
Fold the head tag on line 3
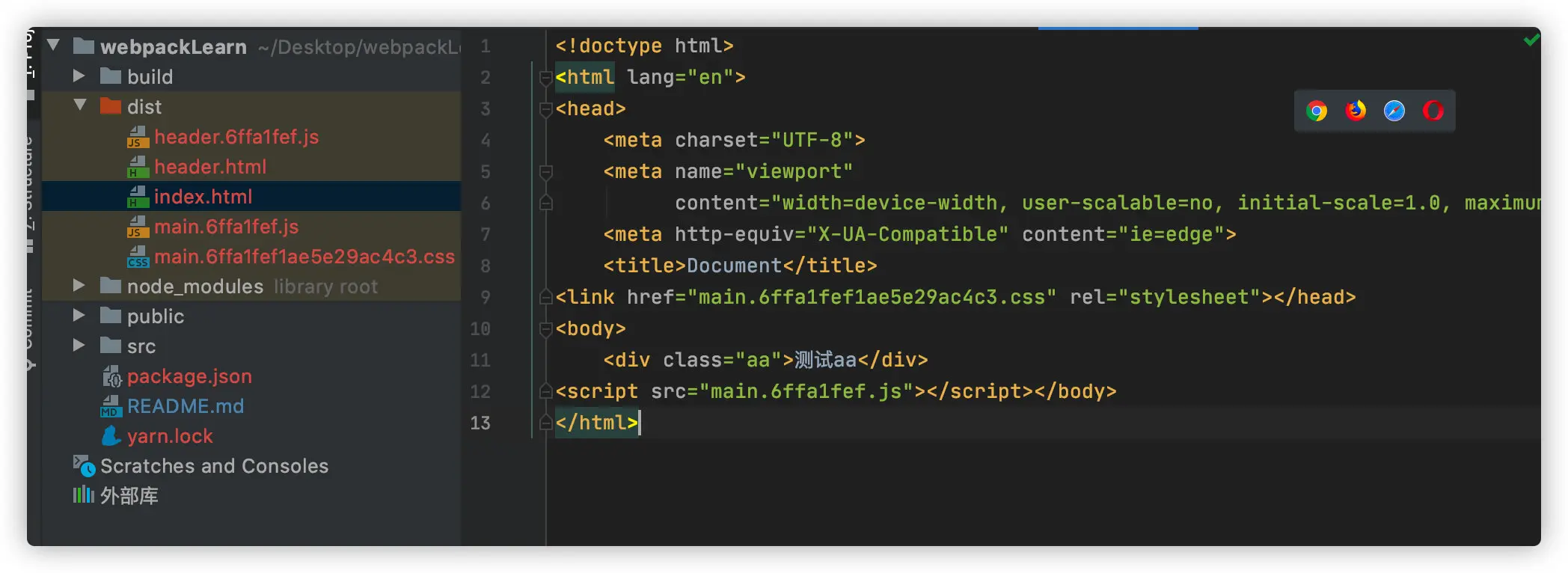click(545, 108)
